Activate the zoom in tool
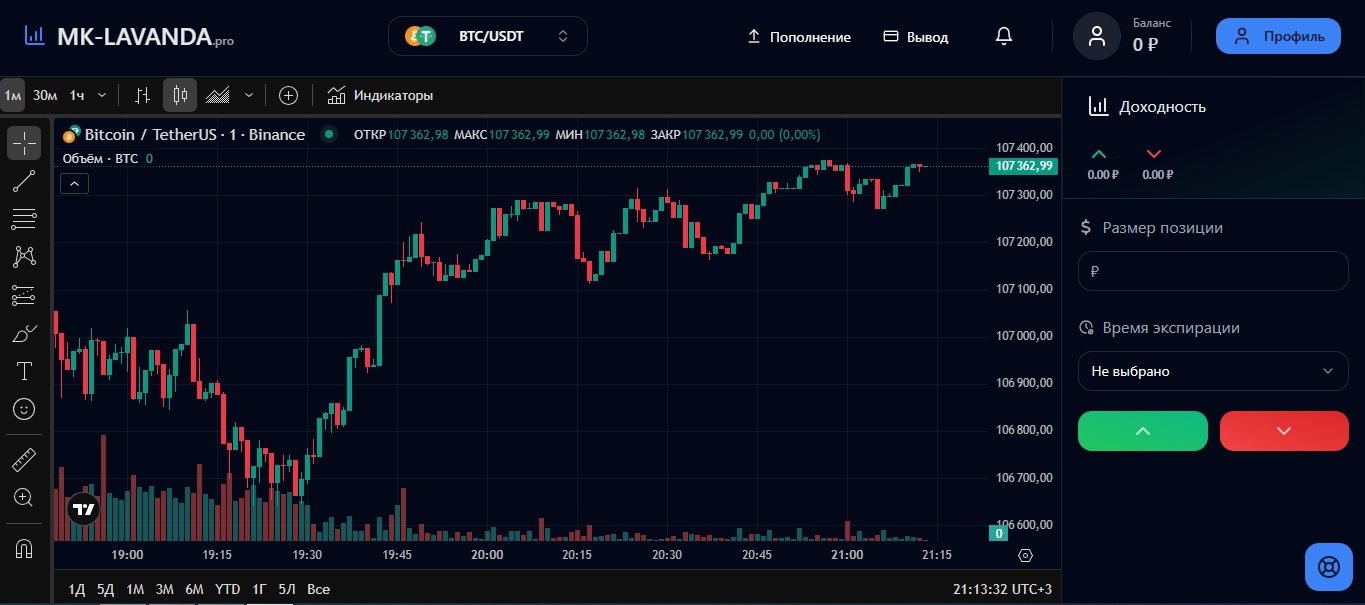Image resolution: width=1365 pixels, height=605 pixels. tap(24, 497)
